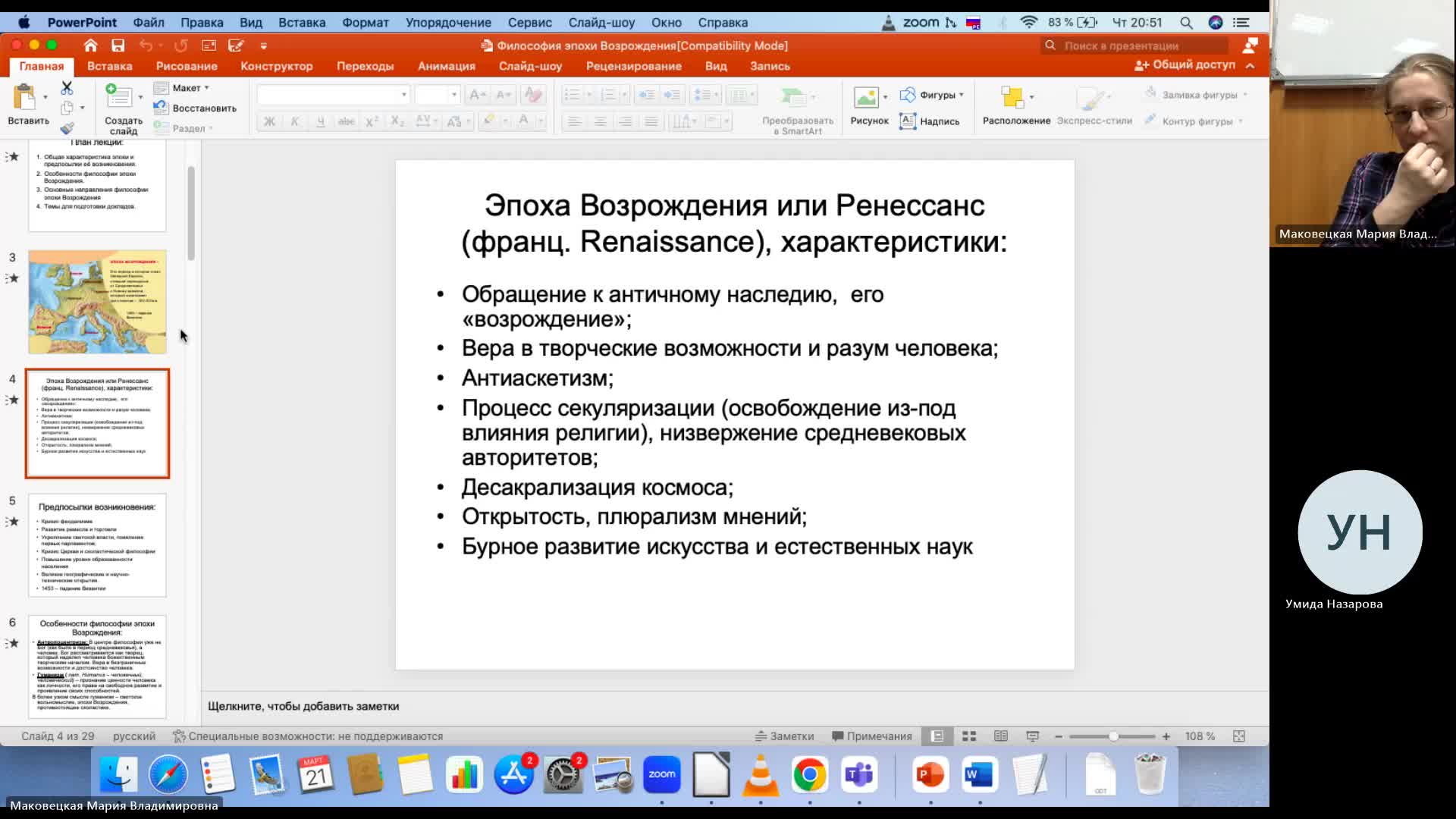Click the Поиск в презентации search field

[1134, 45]
